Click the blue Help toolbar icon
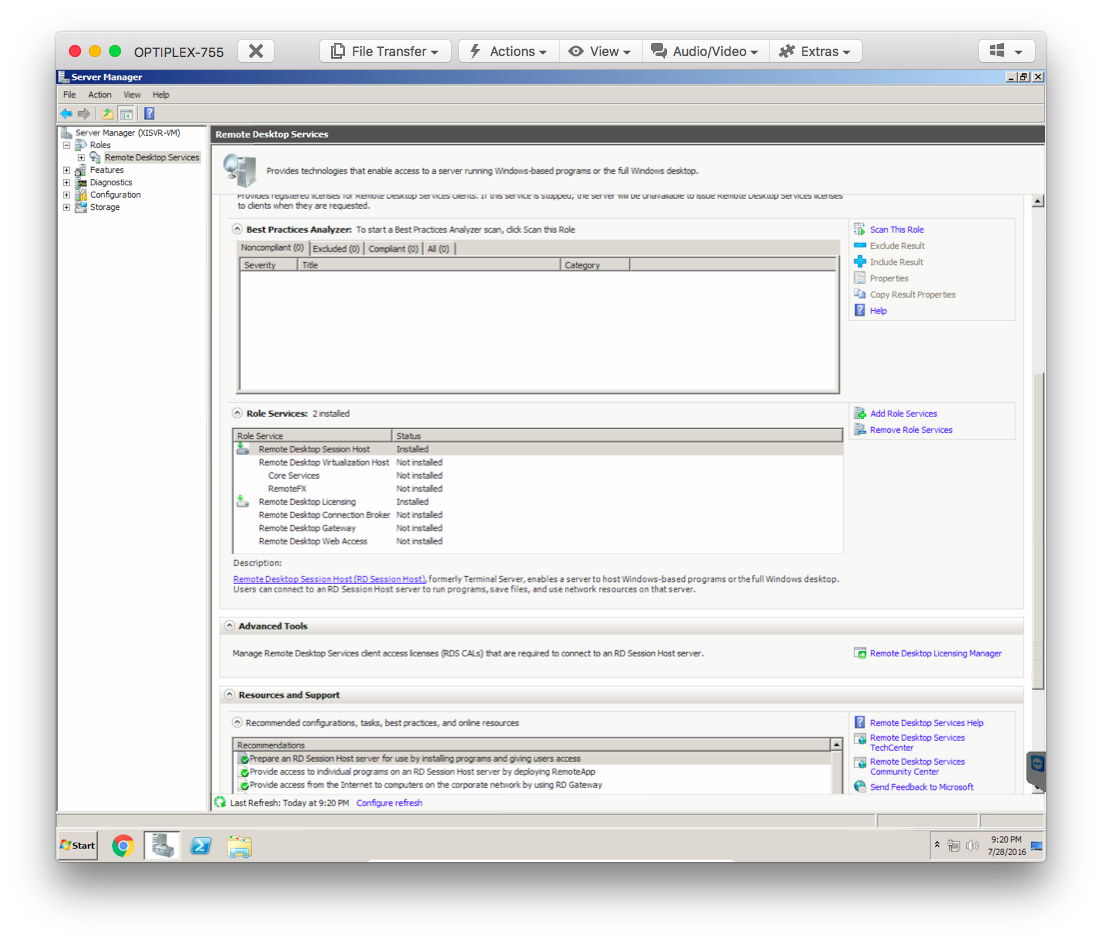Image resolution: width=1102 pixels, height=942 pixels. 149,114
